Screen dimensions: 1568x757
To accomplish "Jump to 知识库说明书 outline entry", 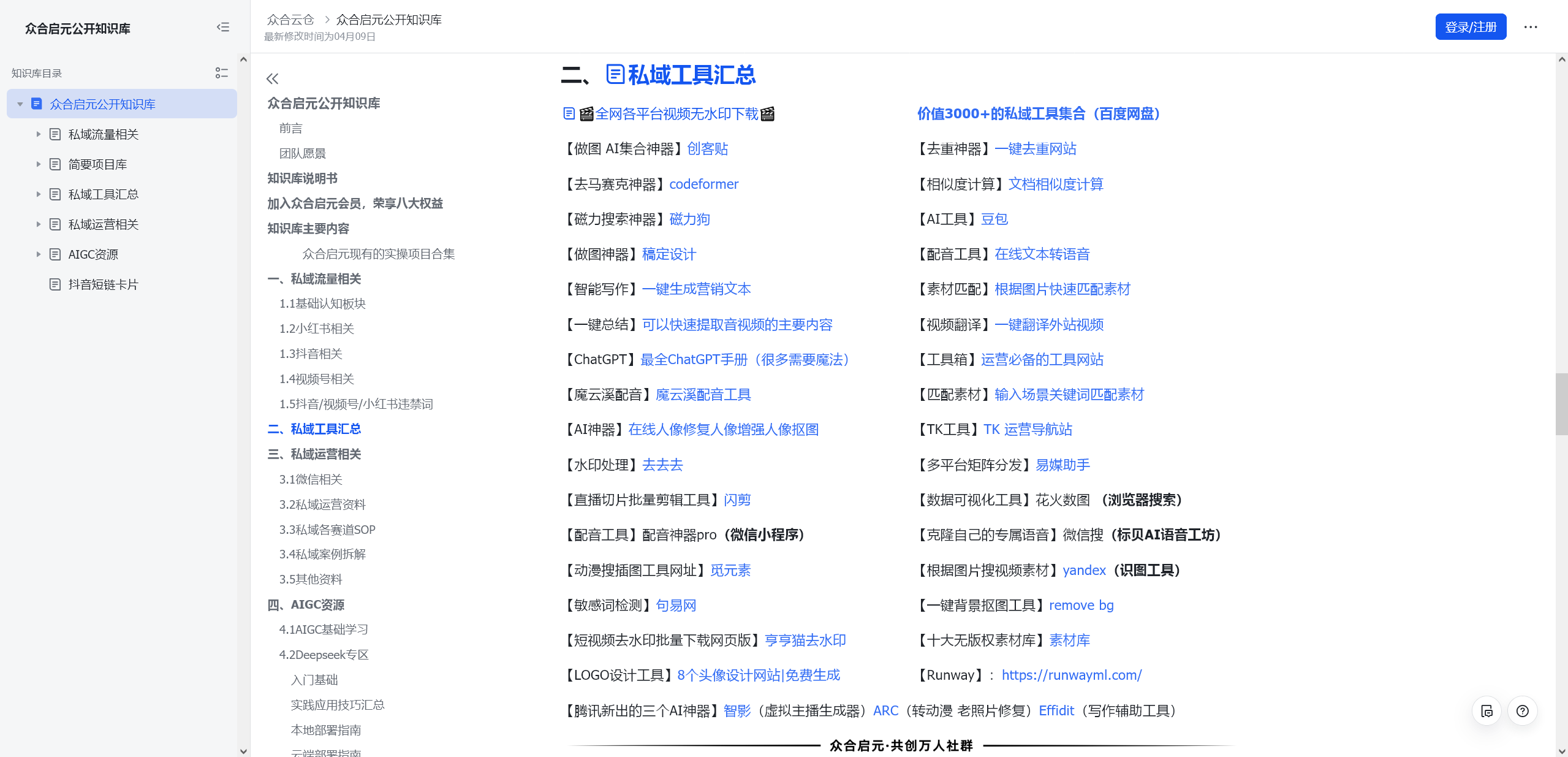I will click(302, 178).
